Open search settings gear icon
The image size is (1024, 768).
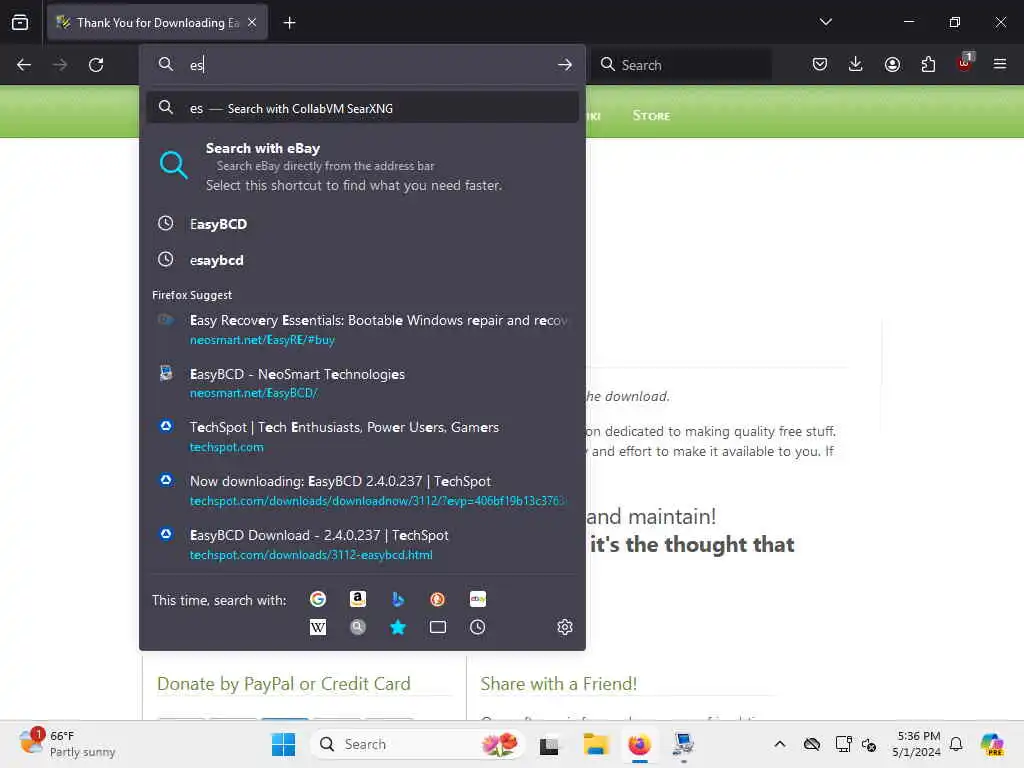coord(565,628)
